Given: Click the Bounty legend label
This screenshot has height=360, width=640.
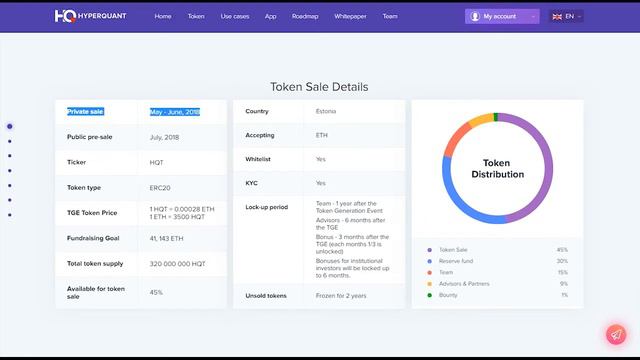Looking at the screenshot, I should [x=448, y=295].
